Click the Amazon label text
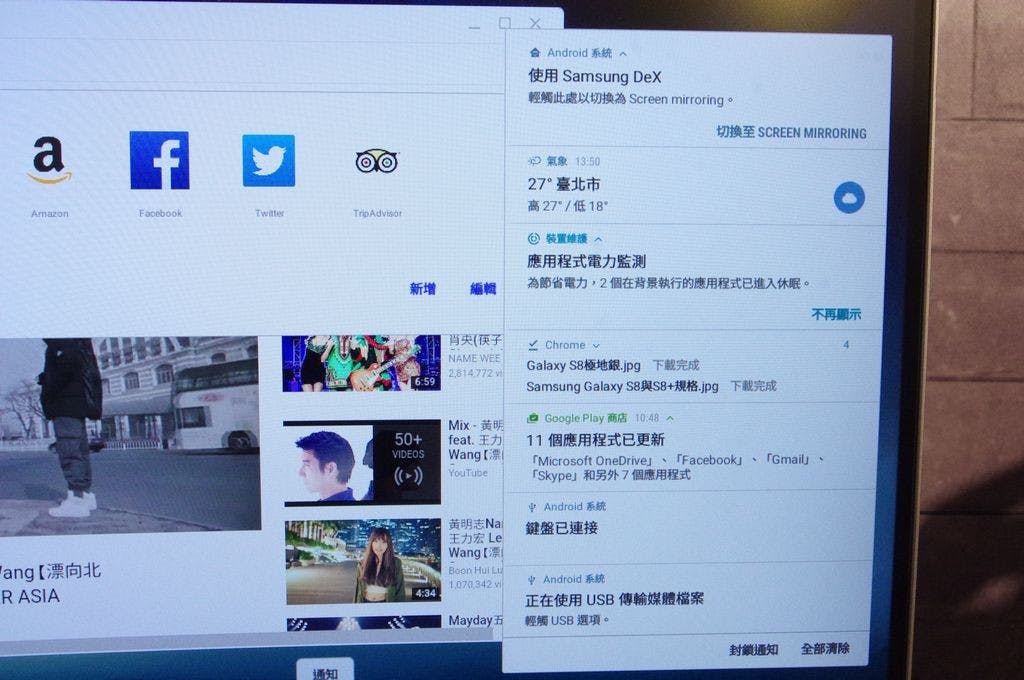The height and width of the screenshot is (680, 1024). pos(50,214)
